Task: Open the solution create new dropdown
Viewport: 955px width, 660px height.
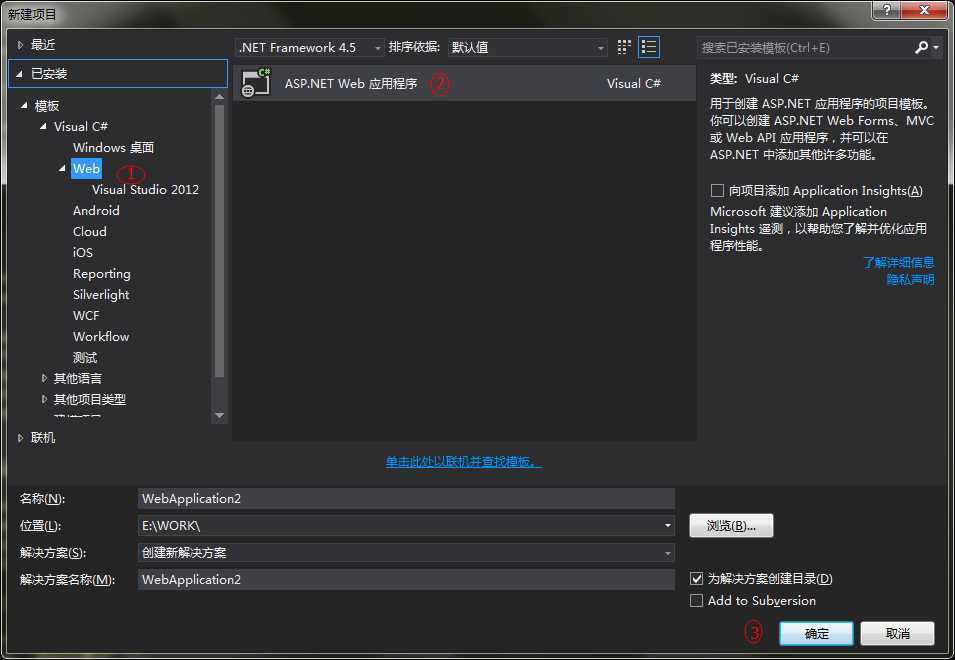Action: 668,553
